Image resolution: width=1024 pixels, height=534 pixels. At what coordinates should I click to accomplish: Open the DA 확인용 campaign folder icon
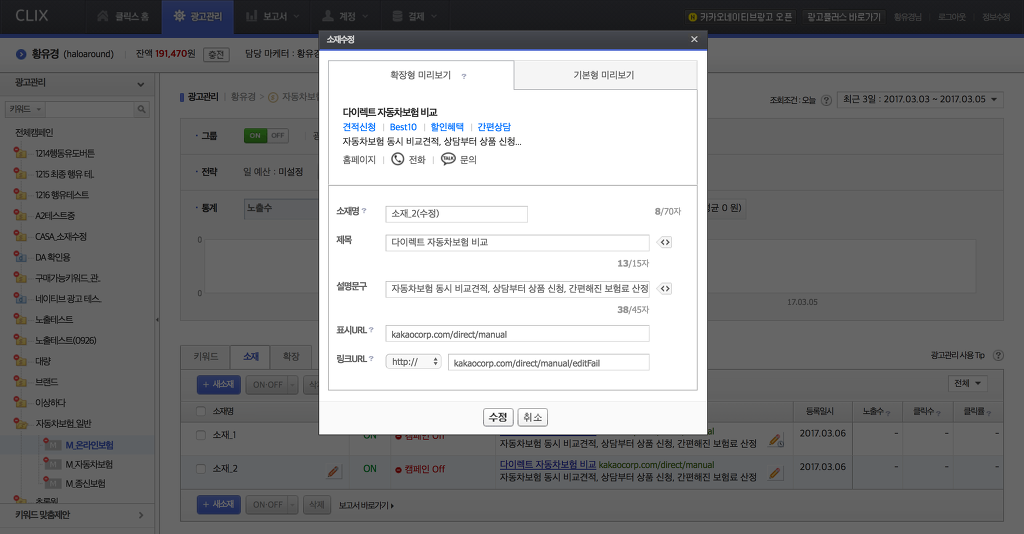click(20, 257)
